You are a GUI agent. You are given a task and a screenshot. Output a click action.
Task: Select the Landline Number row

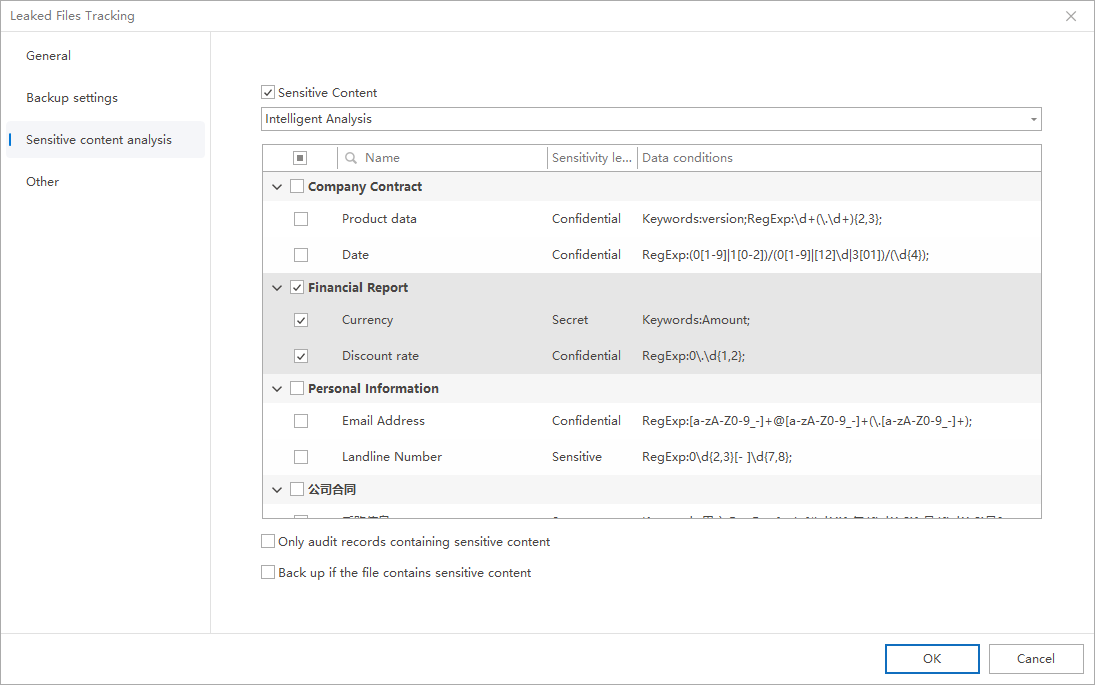(x=392, y=457)
